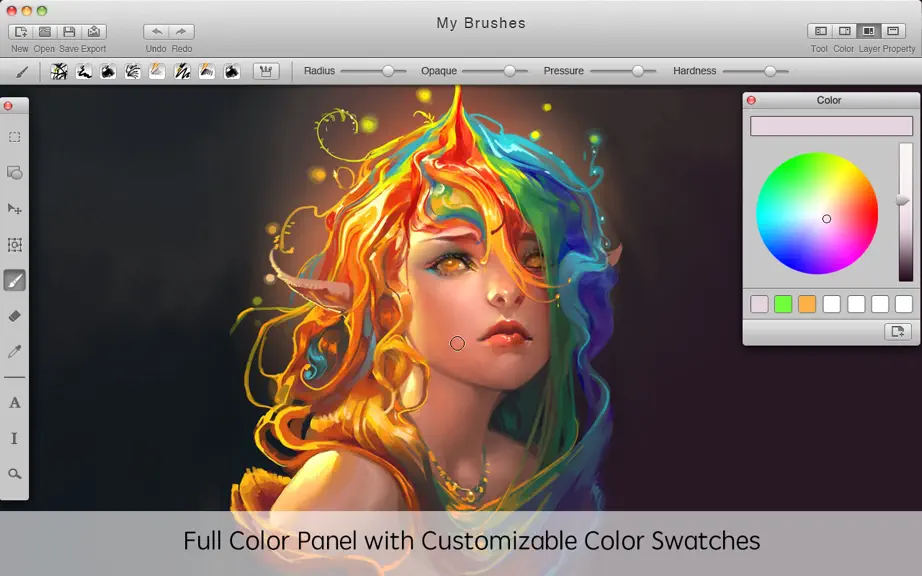Select the green color swatch
This screenshot has width=922, height=576.
tap(783, 304)
